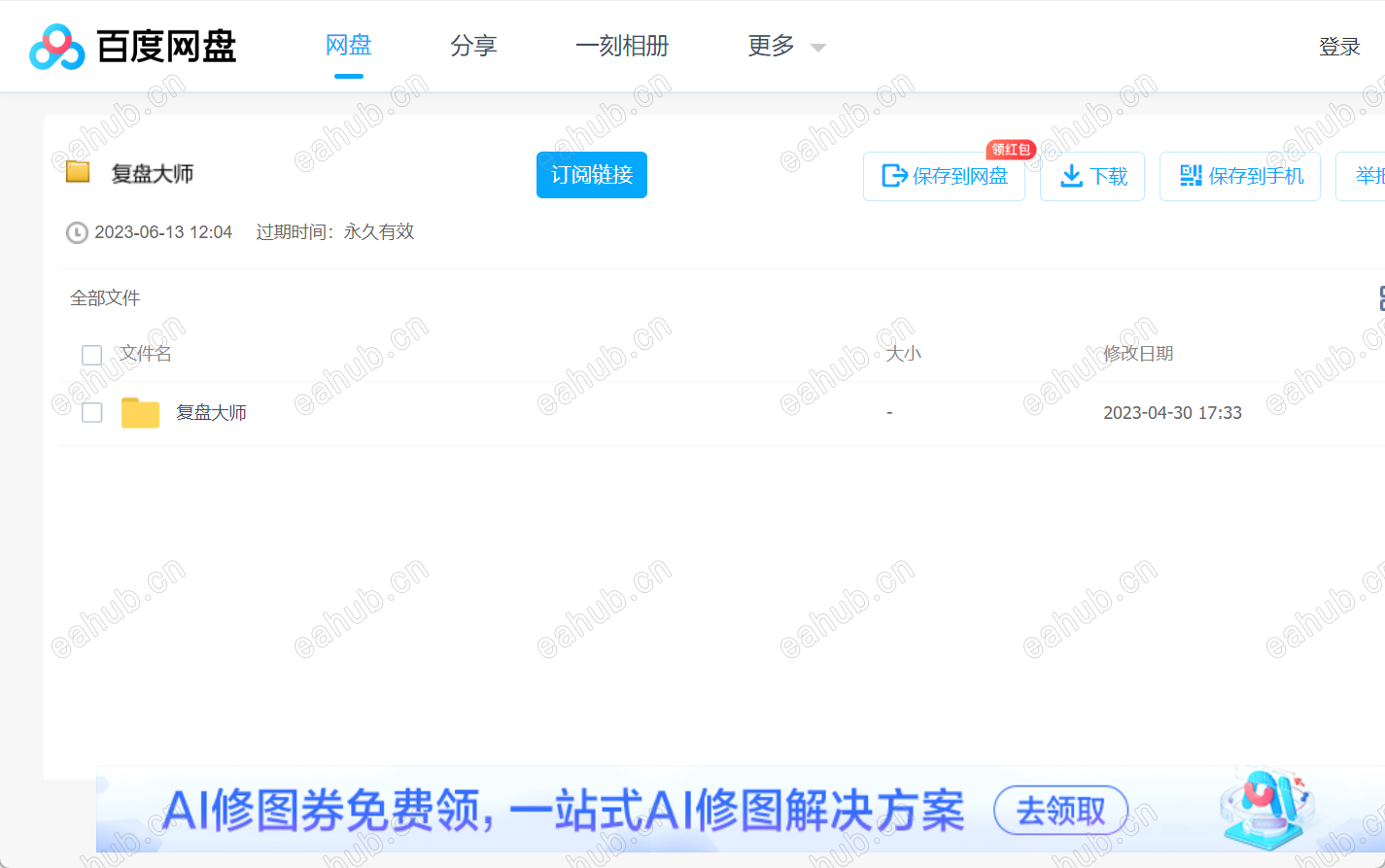Open the 网盘 tab

point(349,46)
